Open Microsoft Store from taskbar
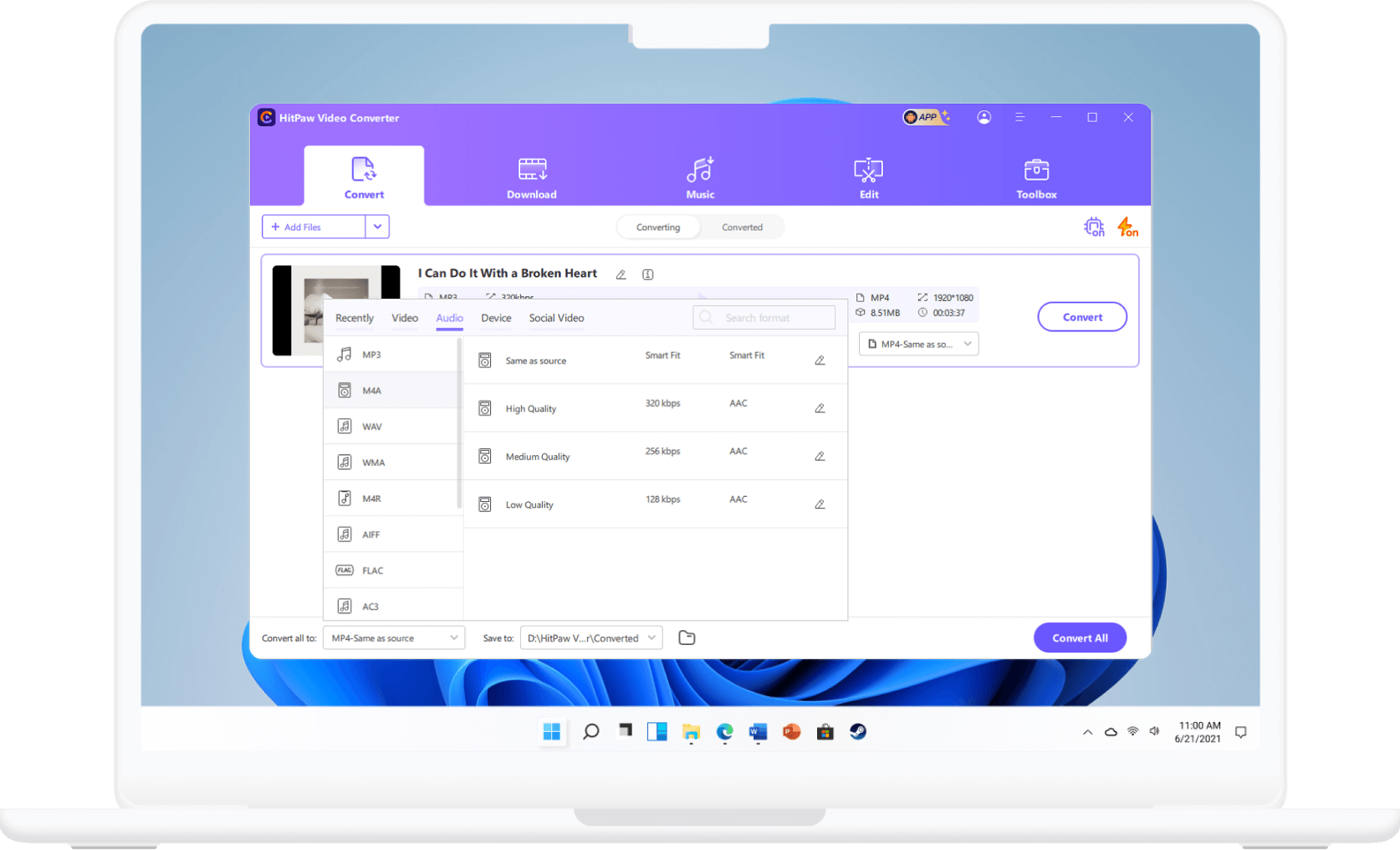 pos(825,732)
